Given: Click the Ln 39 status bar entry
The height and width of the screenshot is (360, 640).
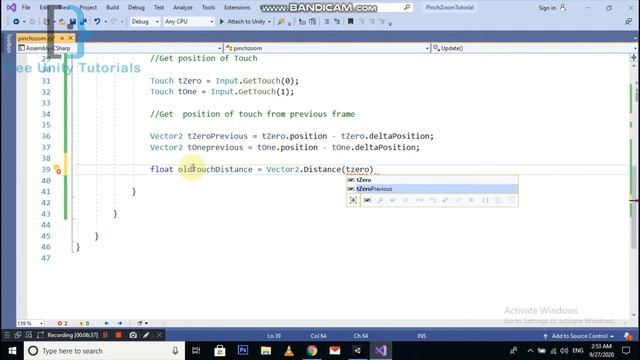Looking at the screenshot, I should click(x=274, y=336).
